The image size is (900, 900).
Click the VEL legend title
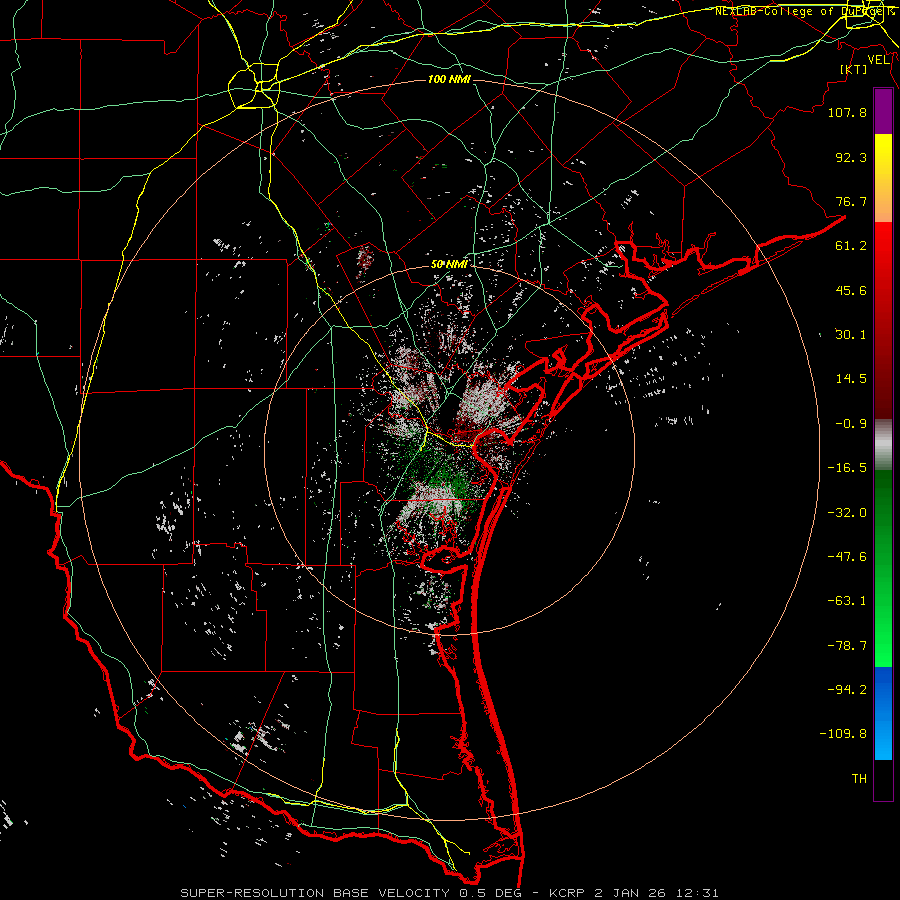point(878,60)
